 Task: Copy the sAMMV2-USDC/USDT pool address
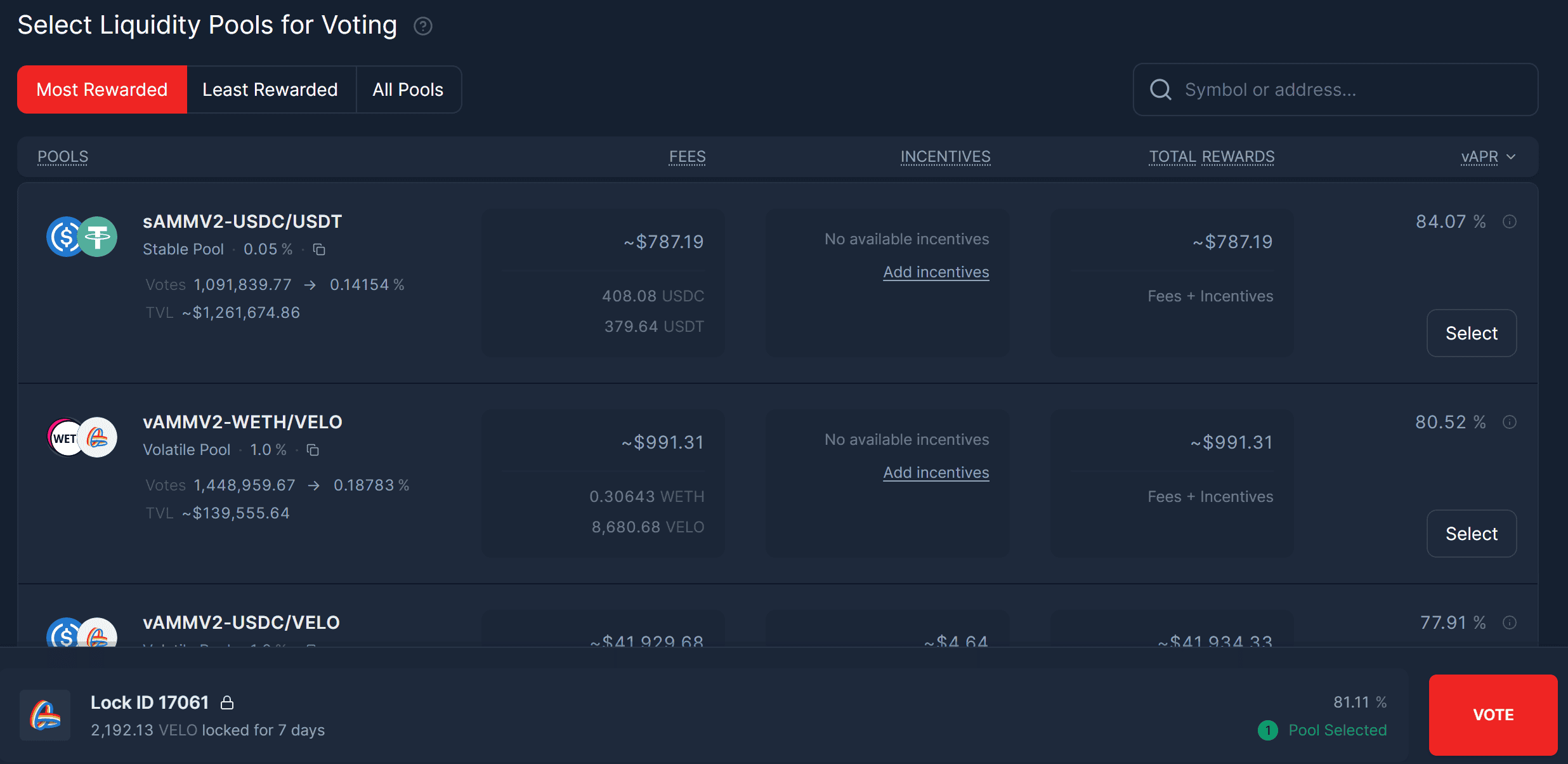pyautogui.click(x=319, y=249)
